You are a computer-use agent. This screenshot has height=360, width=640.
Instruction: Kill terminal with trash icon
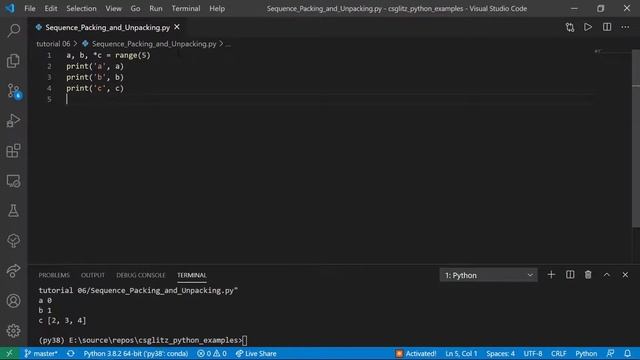[x=588, y=275]
